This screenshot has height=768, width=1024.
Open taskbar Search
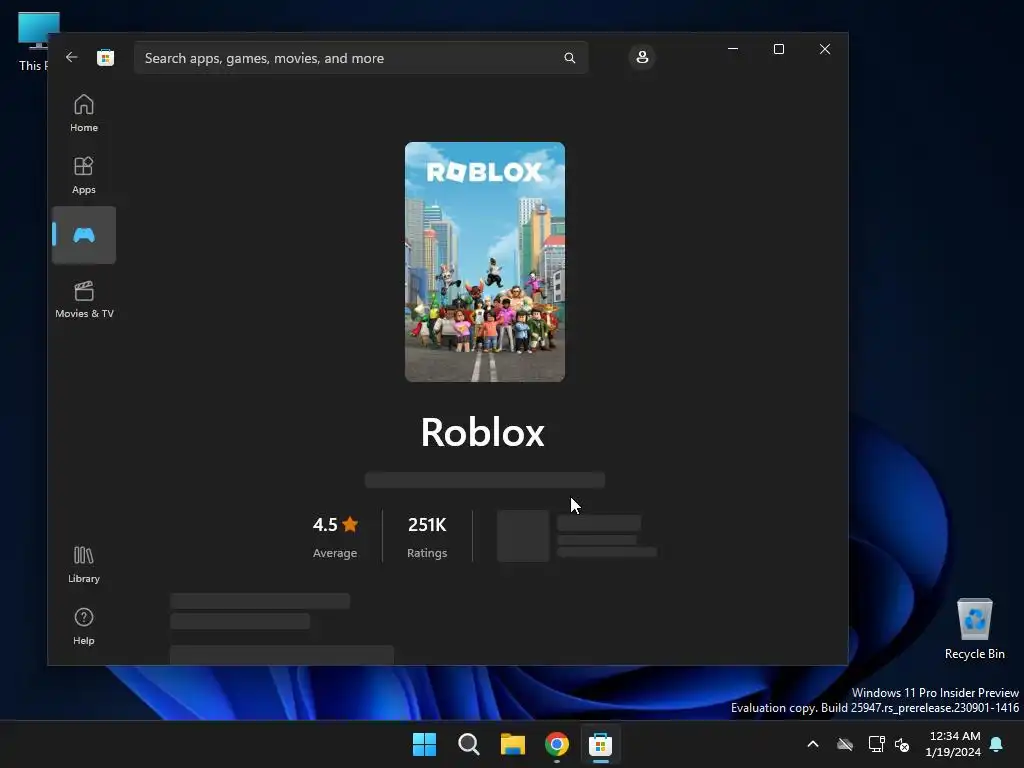pos(468,744)
